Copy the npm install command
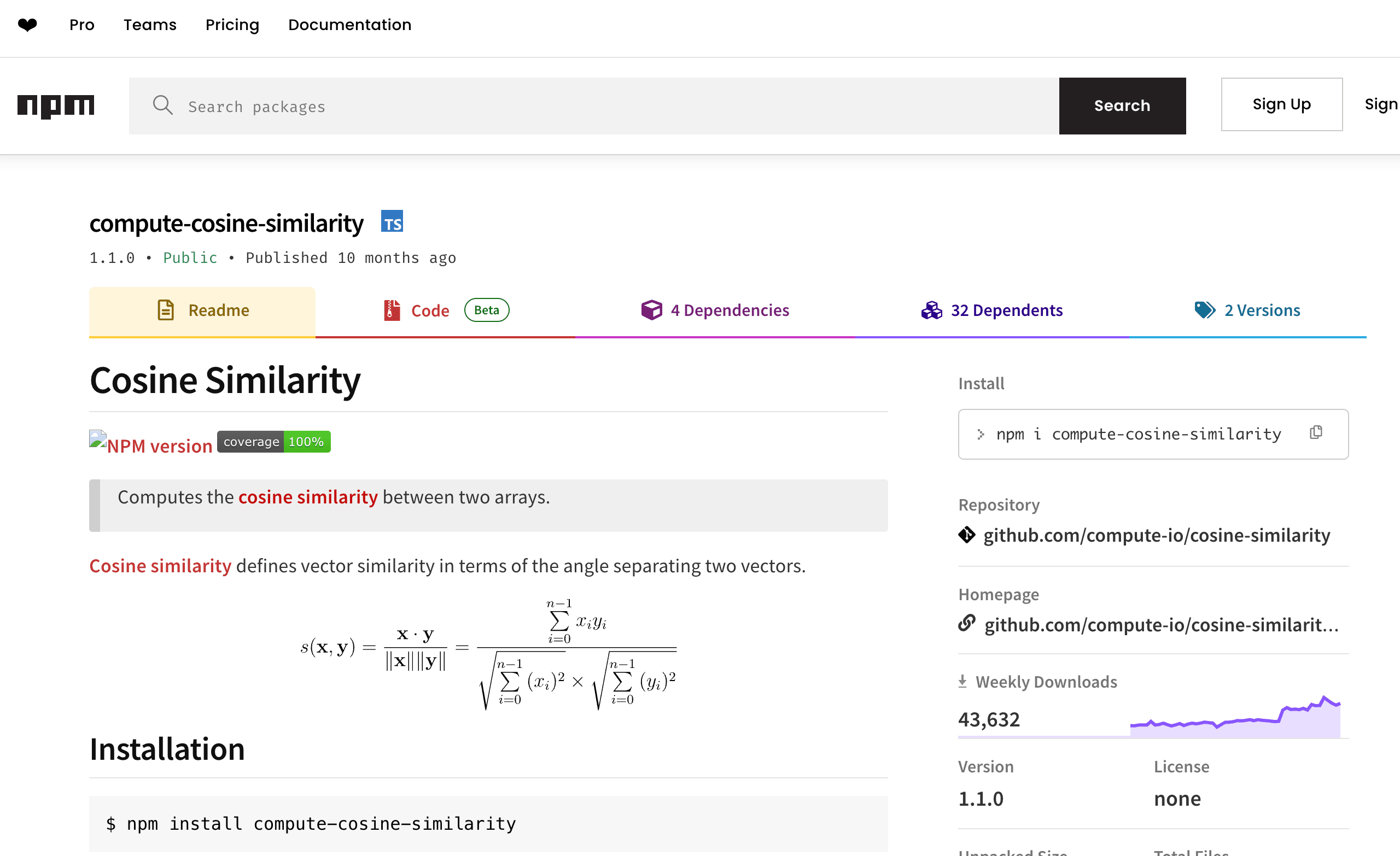1400x856 pixels. (1316, 433)
